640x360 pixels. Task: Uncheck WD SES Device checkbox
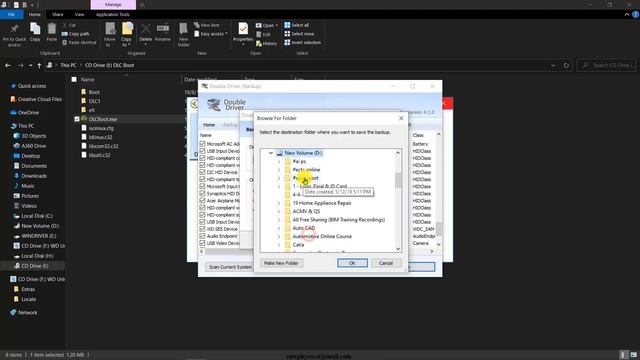tap(202, 229)
